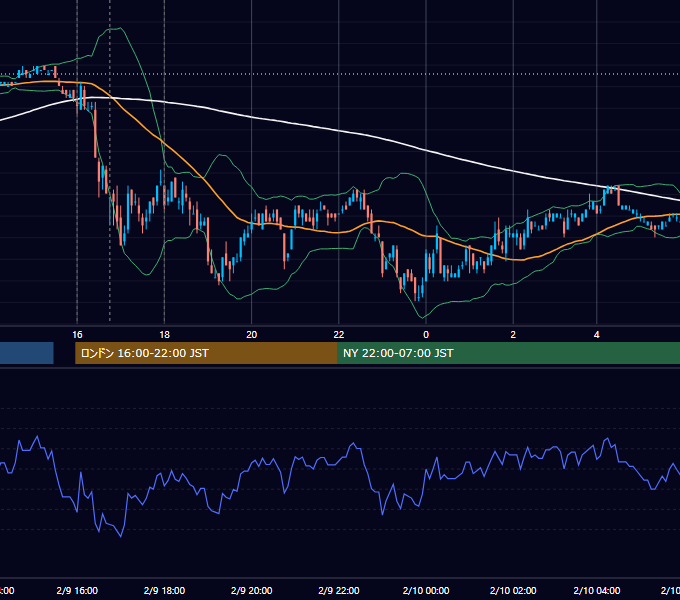The image size is (680, 600).
Task: Click the 2/10 04:00 label on the lower axis
Action: (x=597, y=590)
